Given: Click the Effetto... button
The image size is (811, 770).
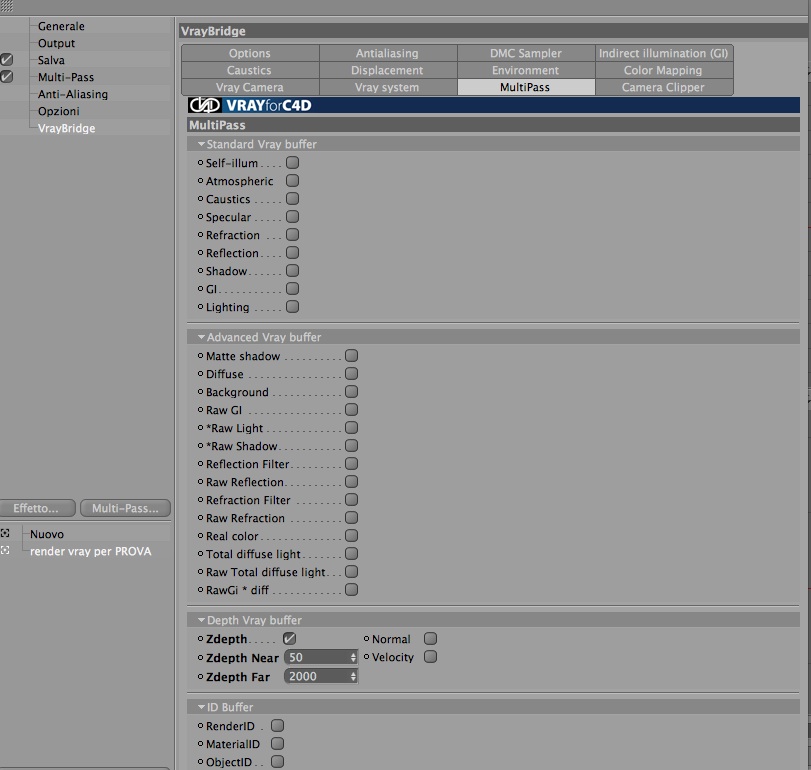Looking at the screenshot, I should (x=37, y=508).
